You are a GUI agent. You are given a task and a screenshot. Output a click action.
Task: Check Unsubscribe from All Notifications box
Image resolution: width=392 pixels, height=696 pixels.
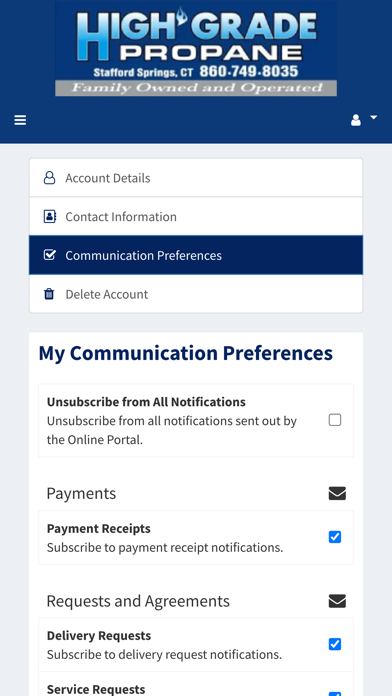point(335,420)
